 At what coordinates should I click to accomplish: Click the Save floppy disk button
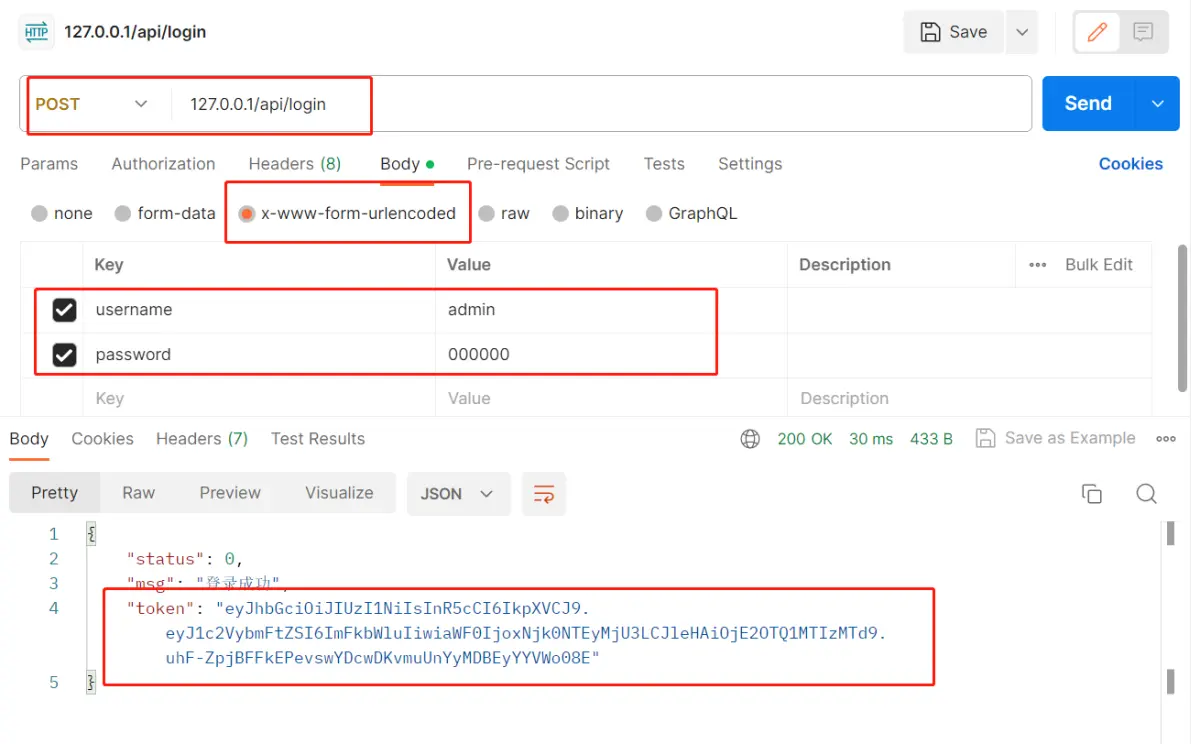(954, 32)
